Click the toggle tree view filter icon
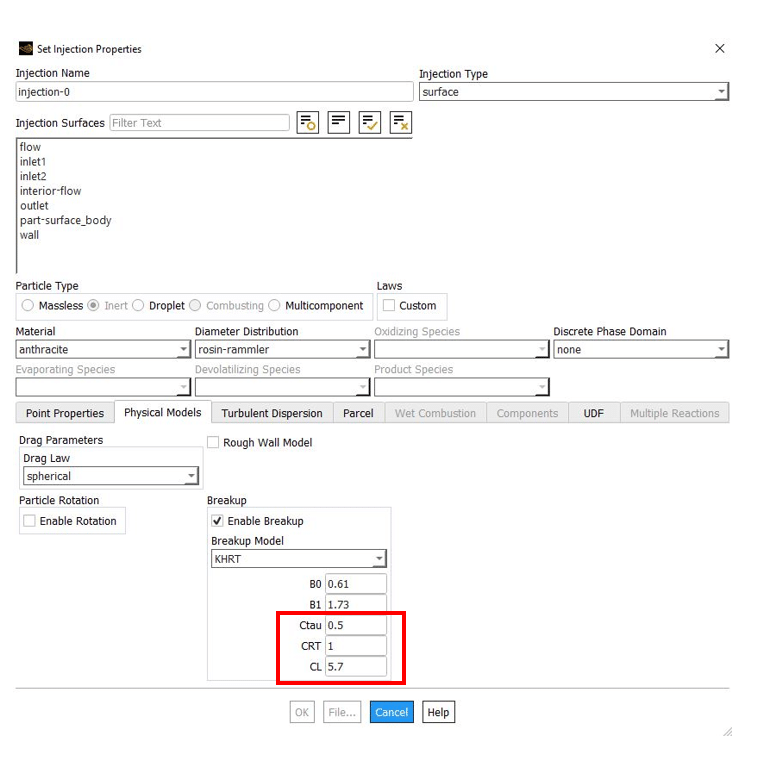Screen dimensions: 764x768 308,123
